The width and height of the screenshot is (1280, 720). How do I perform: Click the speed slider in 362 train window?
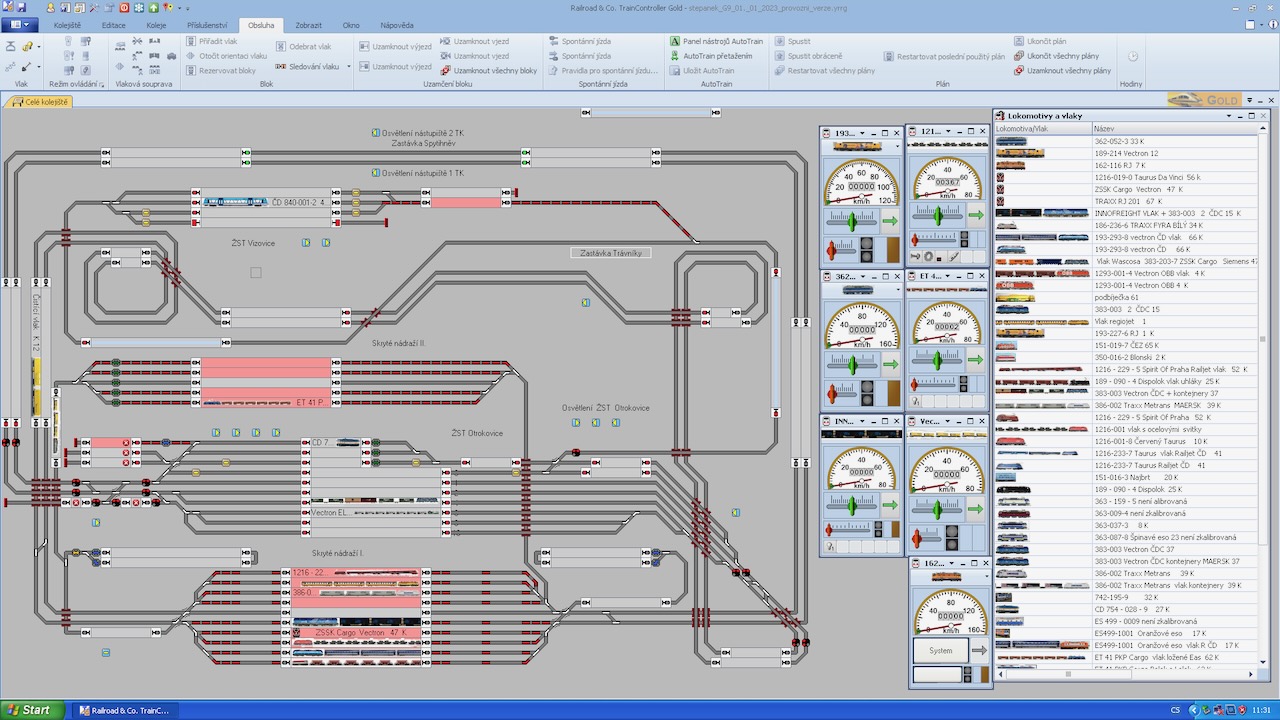click(852, 364)
